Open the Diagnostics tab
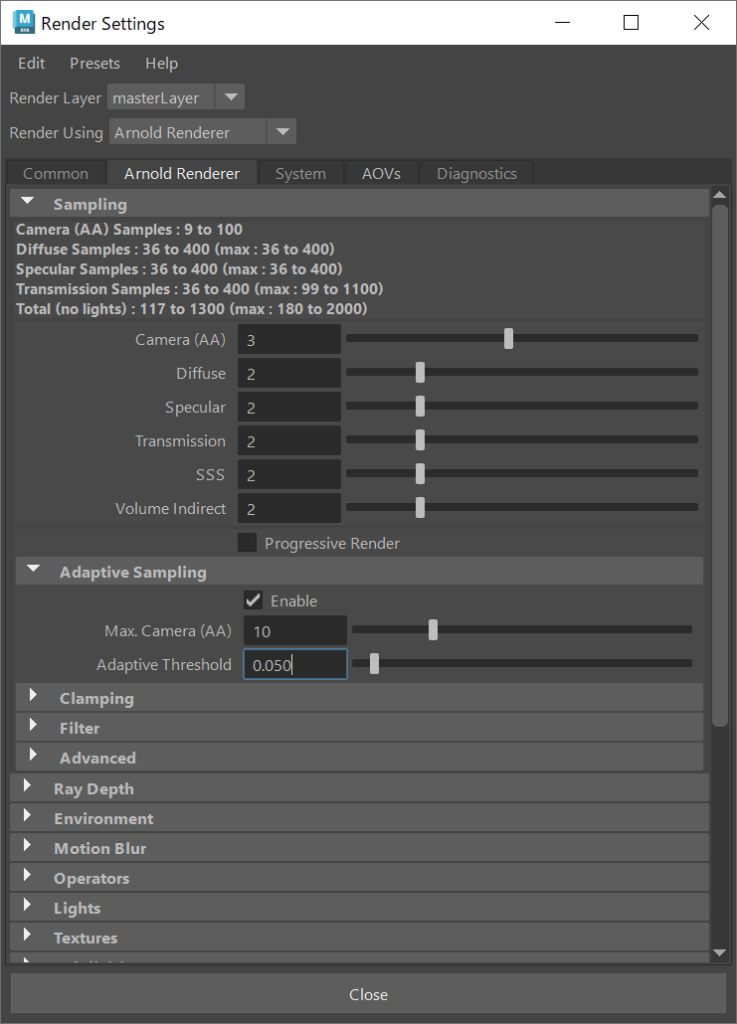737x1024 pixels. tap(477, 174)
